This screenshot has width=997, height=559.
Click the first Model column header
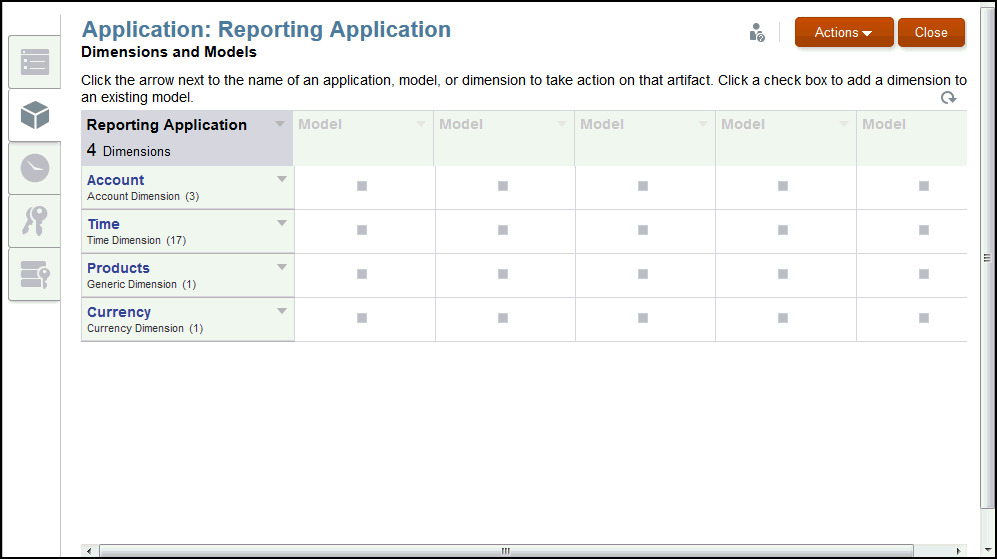coord(363,138)
